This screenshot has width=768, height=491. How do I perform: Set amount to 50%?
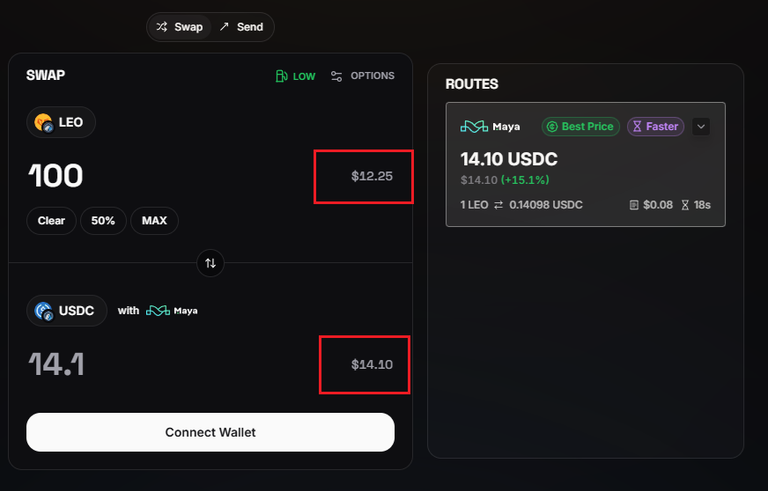click(103, 221)
